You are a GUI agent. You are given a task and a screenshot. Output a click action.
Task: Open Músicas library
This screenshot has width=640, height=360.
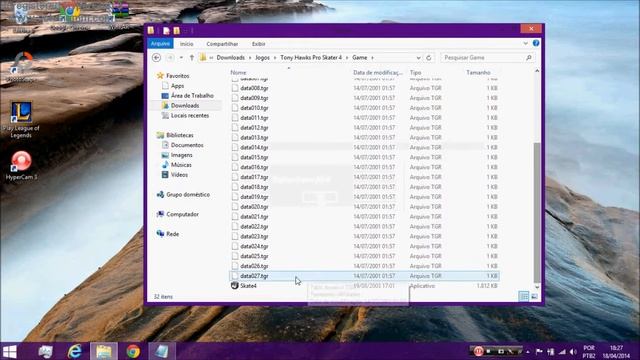pos(181,165)
